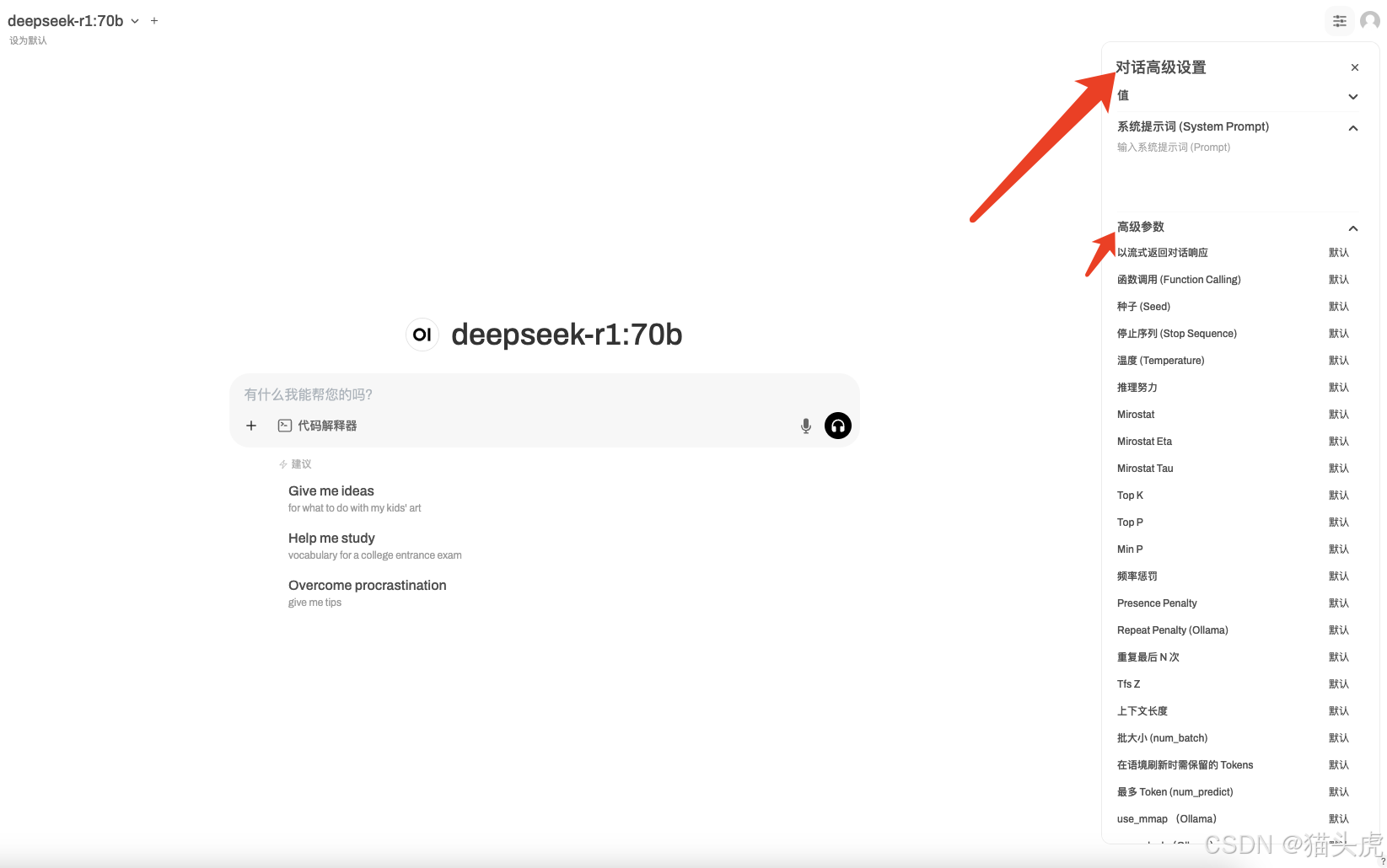This screenshot has height=868, width=1387.
Task: Toggle 停止序列 (Stop Sequence) default value
Action: pyautogui.click(x=1339, y=334)
